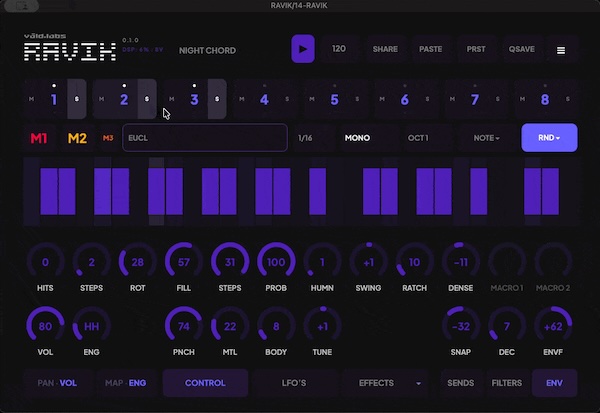
Task: Solo track 8 with its S button
Action: (568, 99)
